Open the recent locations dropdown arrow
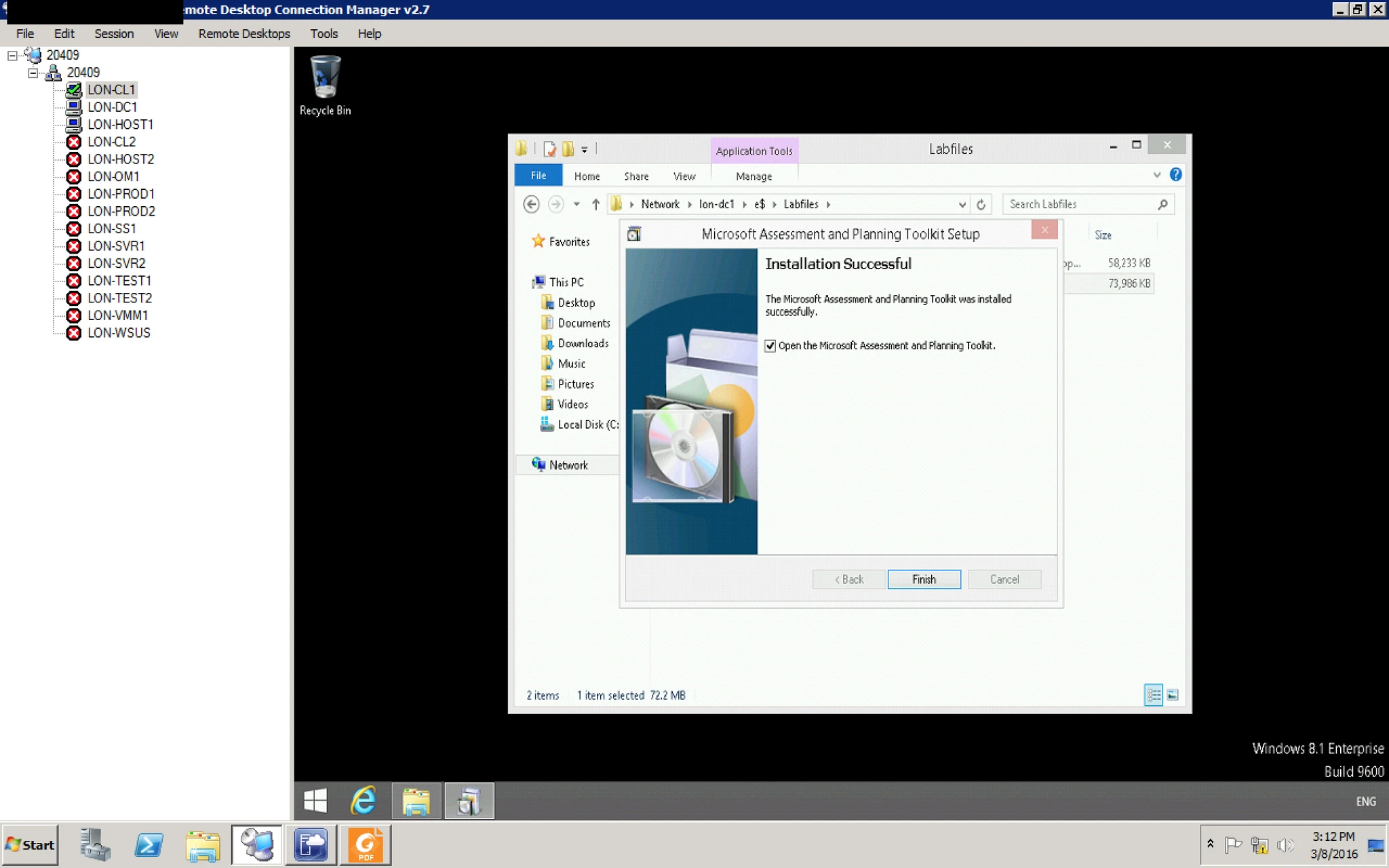 point(576,204)
